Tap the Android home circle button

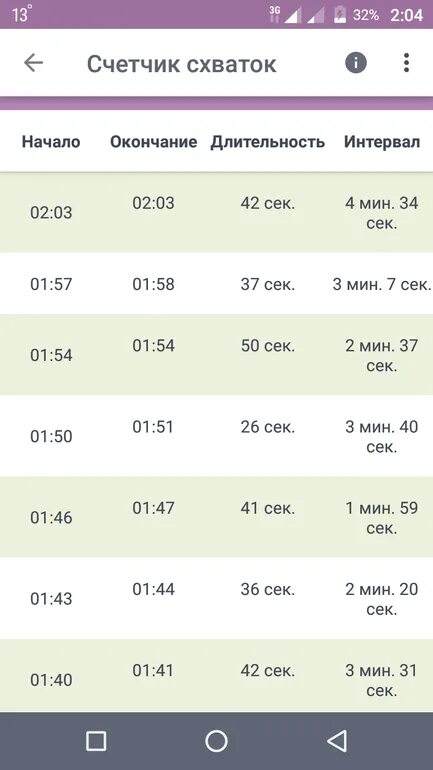(x=216, y=741)
